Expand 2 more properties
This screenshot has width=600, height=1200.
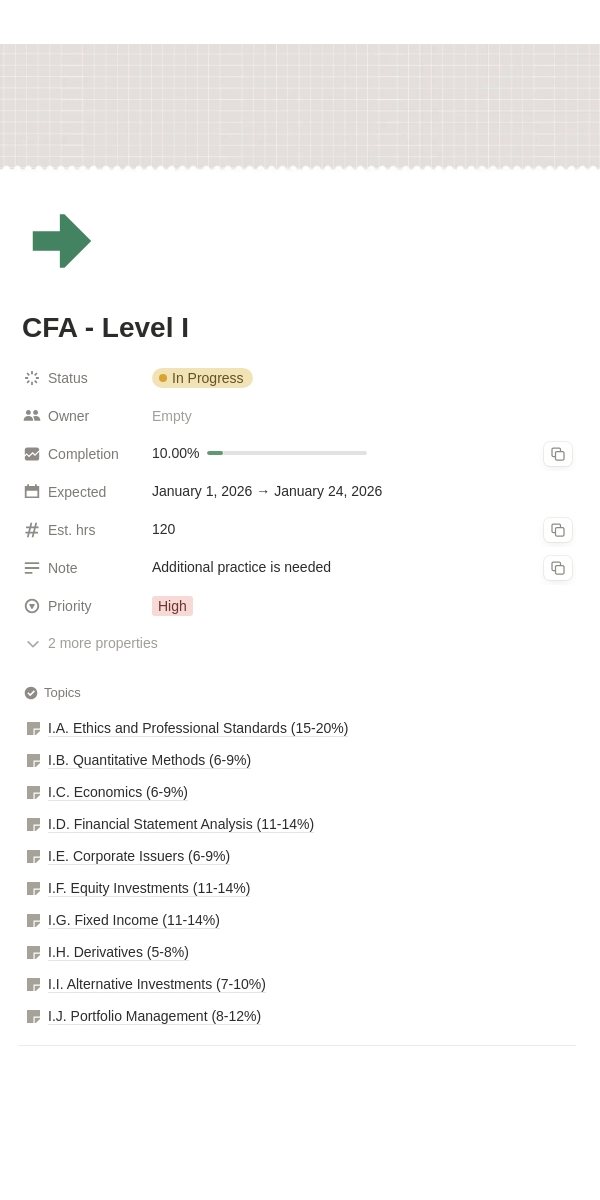91,643
